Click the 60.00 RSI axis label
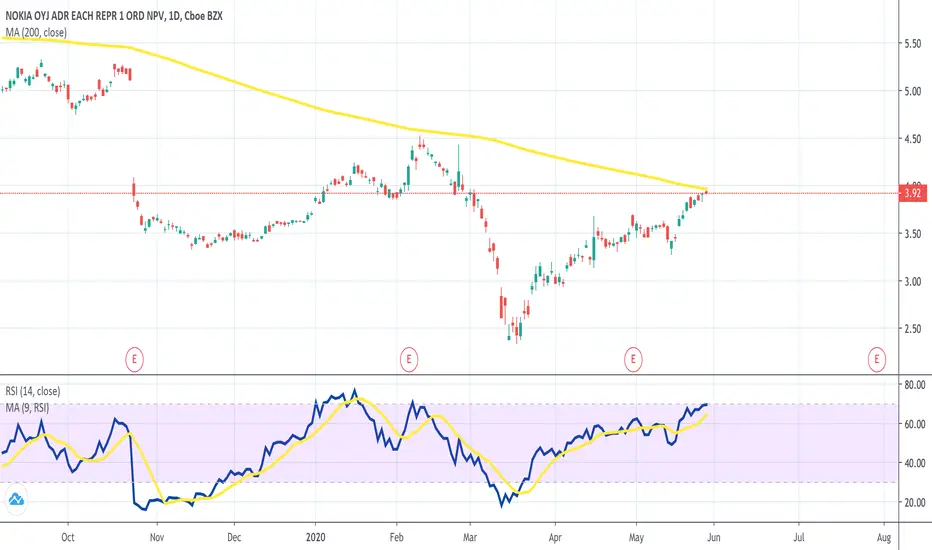 coord(915,424)
